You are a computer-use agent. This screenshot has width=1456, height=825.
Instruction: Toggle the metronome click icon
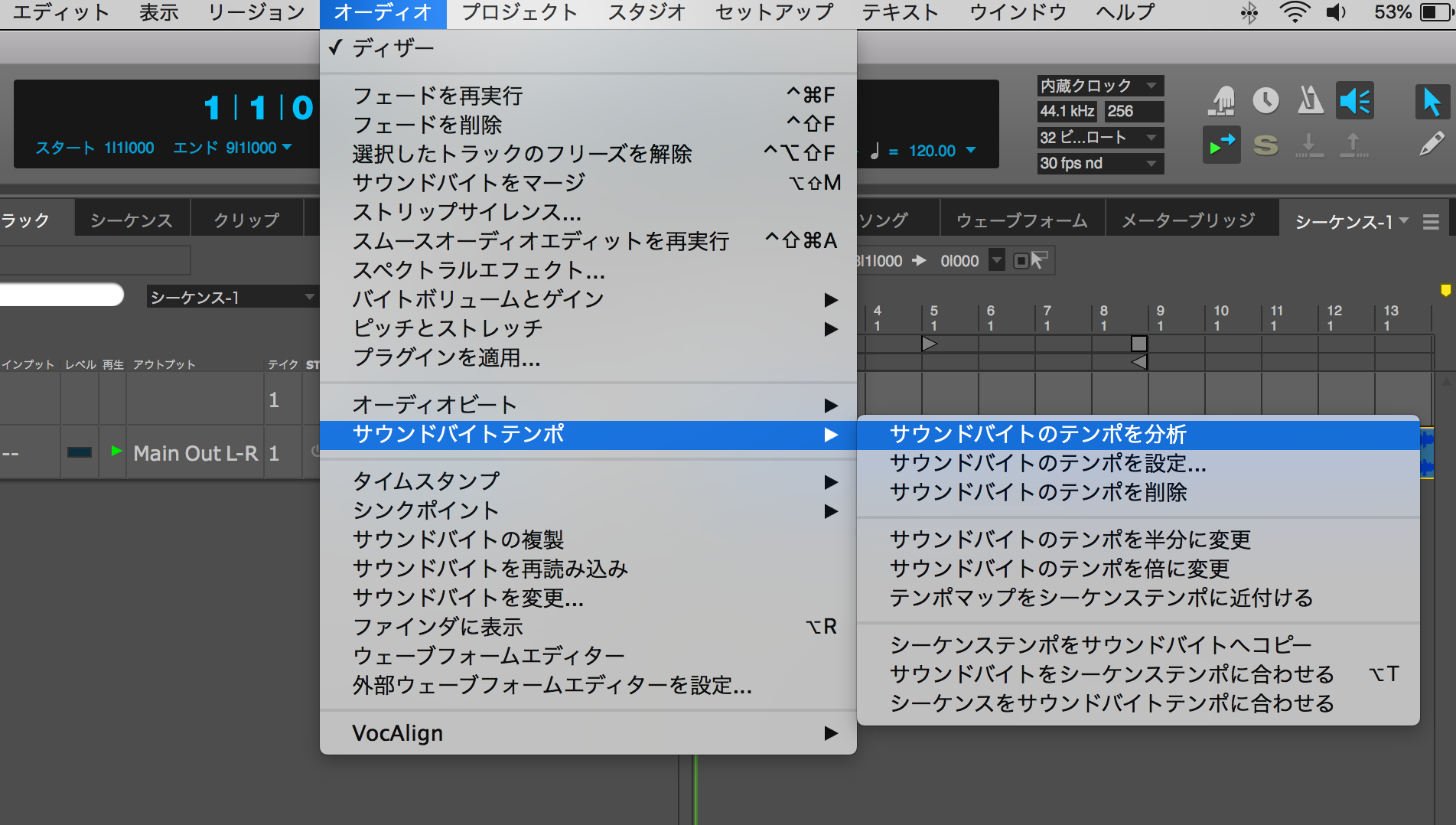click(x=1310, y=100)
